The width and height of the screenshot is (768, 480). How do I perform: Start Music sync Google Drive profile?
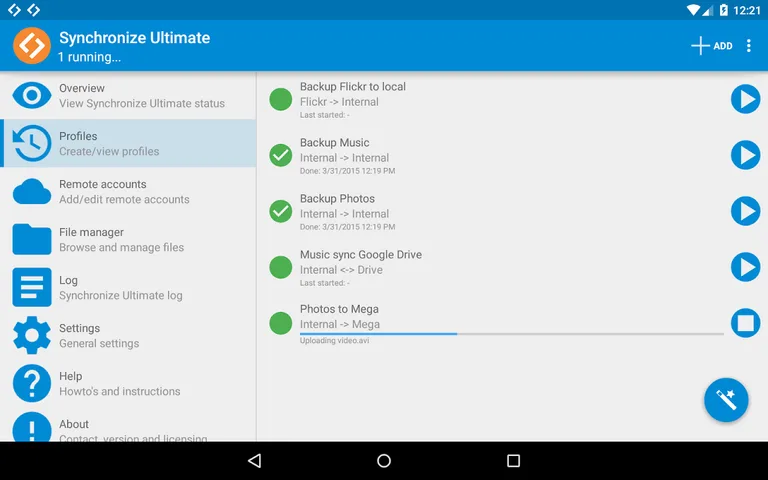coord(745,267)
